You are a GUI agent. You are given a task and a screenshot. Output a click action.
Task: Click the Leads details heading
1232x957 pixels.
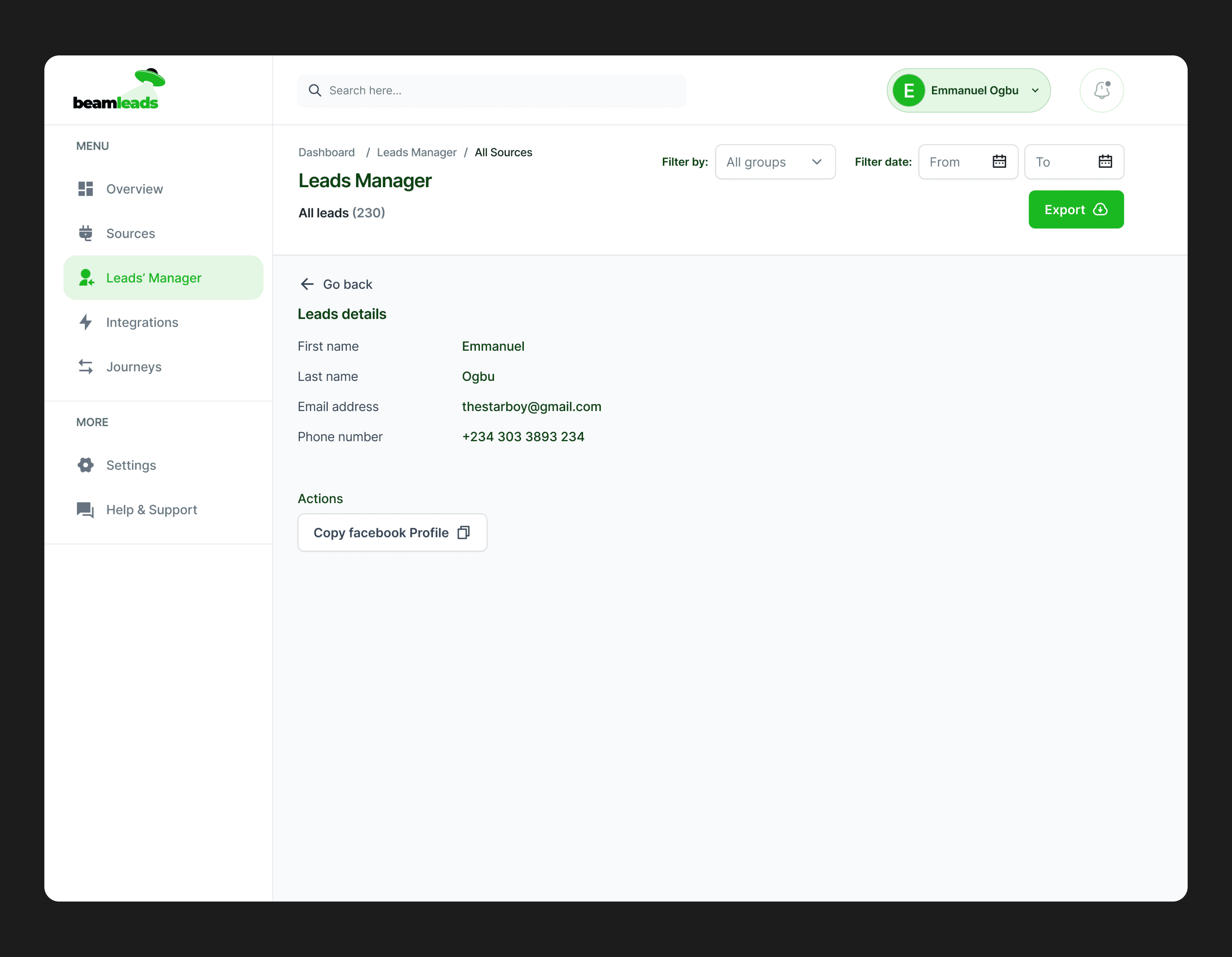(x=342, y=313)
